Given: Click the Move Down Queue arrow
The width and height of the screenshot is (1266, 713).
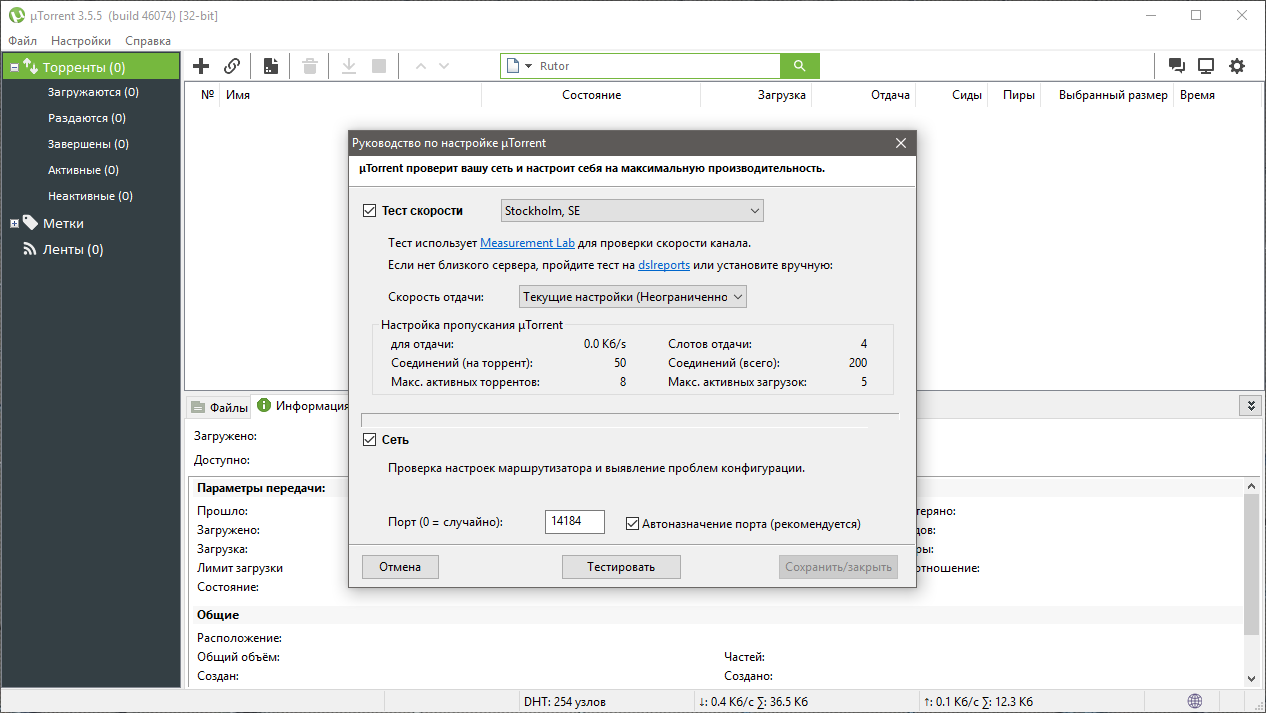Looking at the screenshot, I should coord(444,66).
